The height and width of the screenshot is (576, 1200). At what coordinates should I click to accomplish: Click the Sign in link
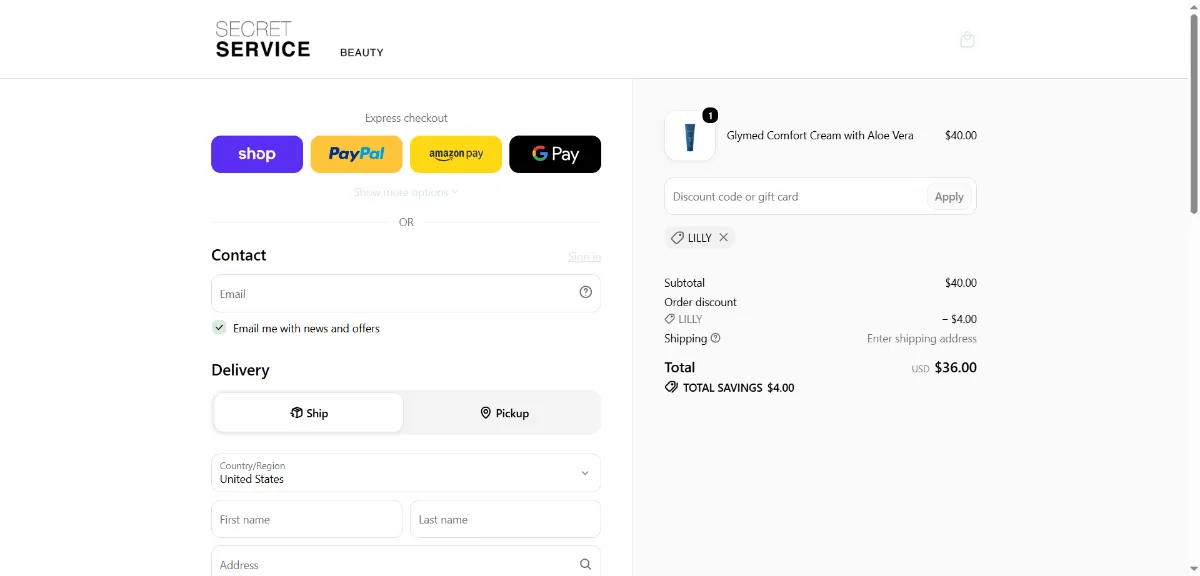[585, 257]
